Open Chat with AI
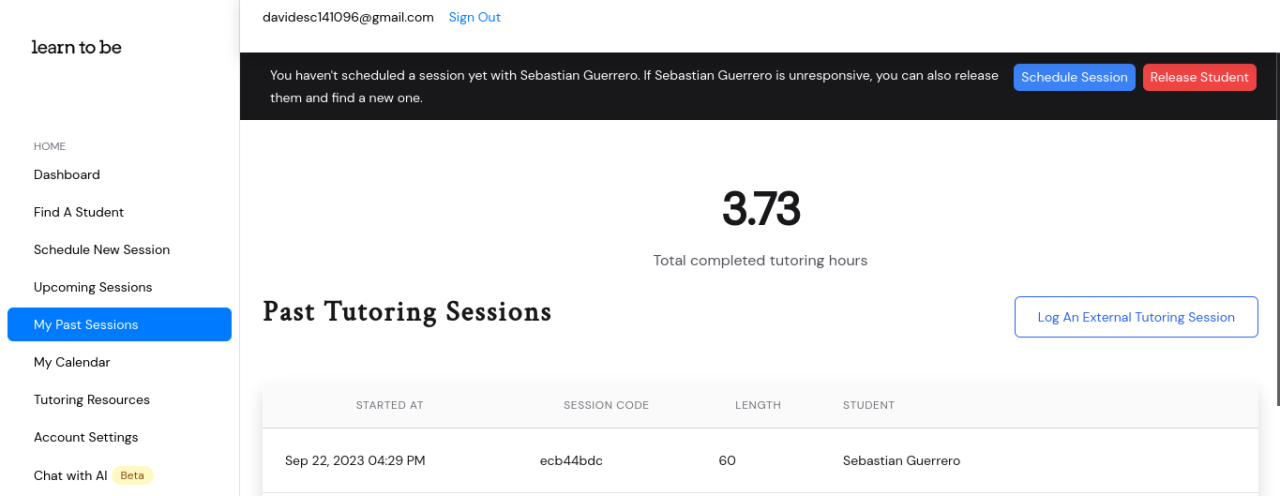The width and height of the screenshot is (1280, 496). point(70,476)
